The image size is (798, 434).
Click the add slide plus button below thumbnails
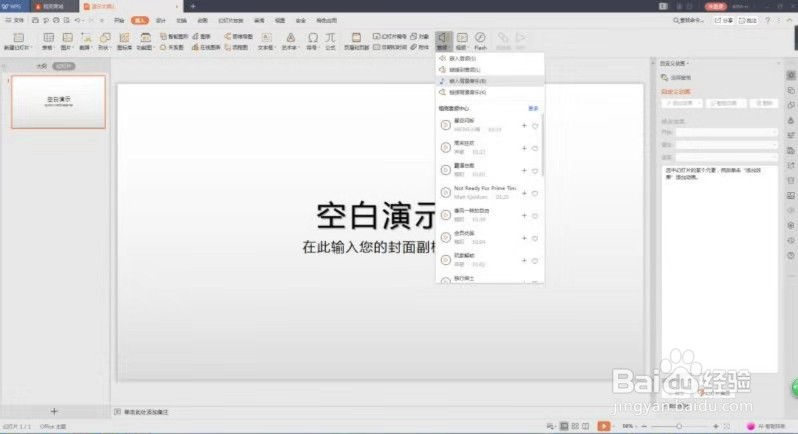(54, 411)
